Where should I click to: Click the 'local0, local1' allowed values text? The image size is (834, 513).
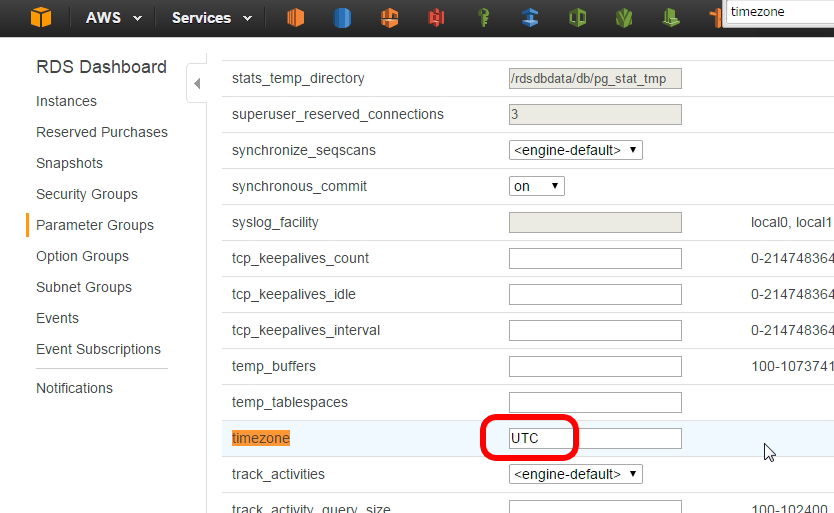[791, 222]
